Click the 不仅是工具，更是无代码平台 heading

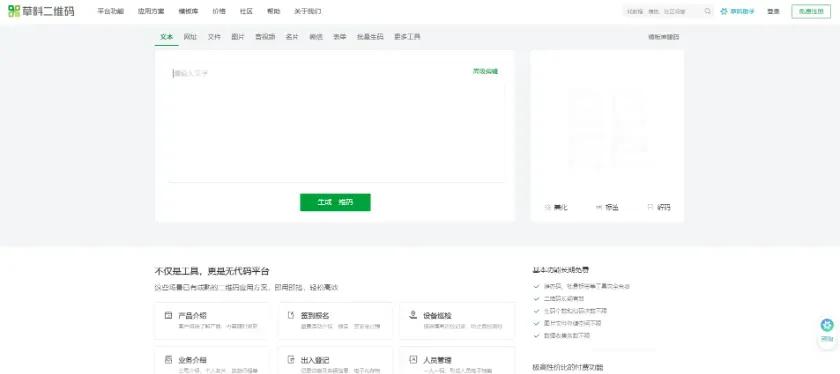(212, 271)
